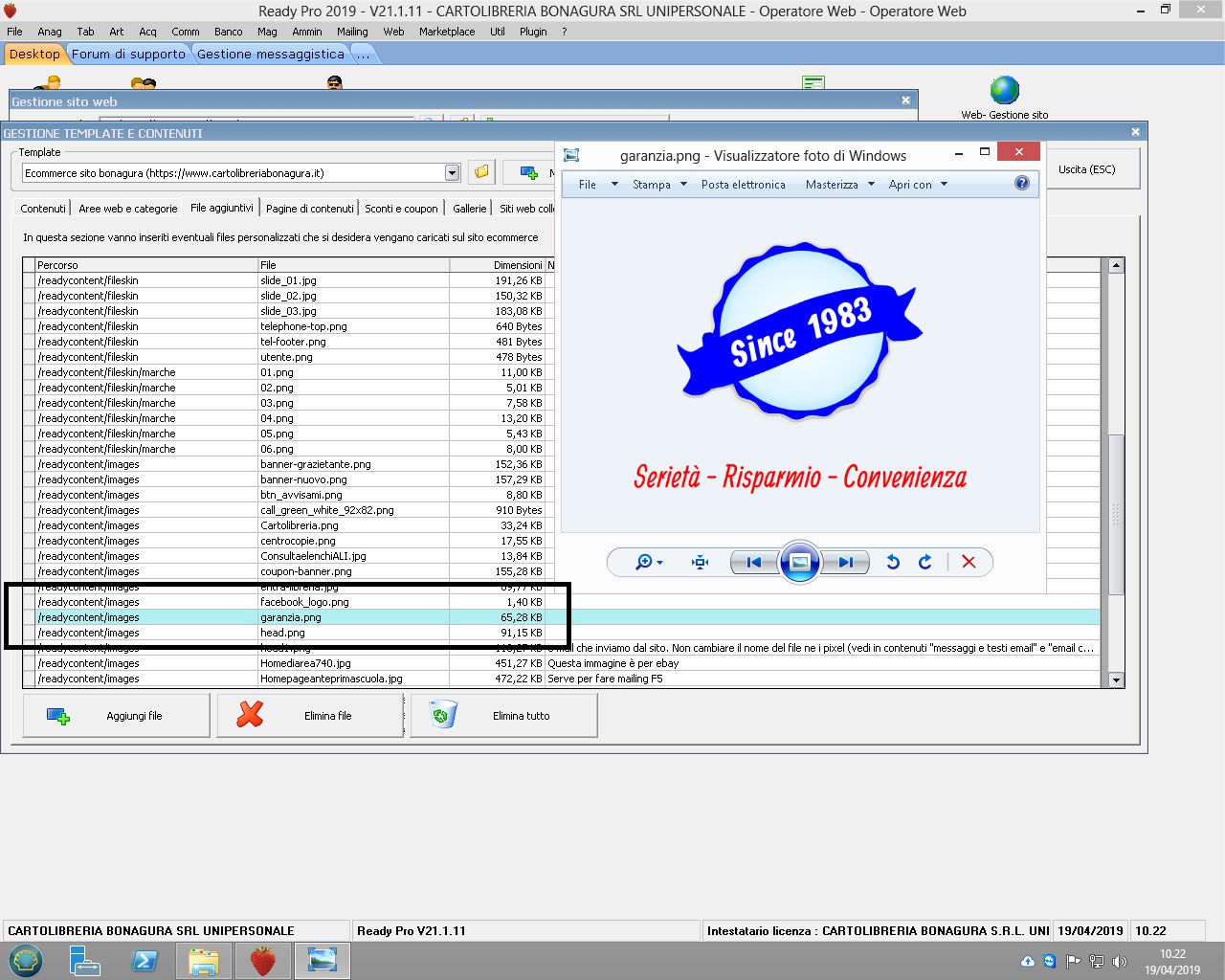The image size is (1225, 980).
Task: Open the Marketplace menu
Action: [447, 32]
